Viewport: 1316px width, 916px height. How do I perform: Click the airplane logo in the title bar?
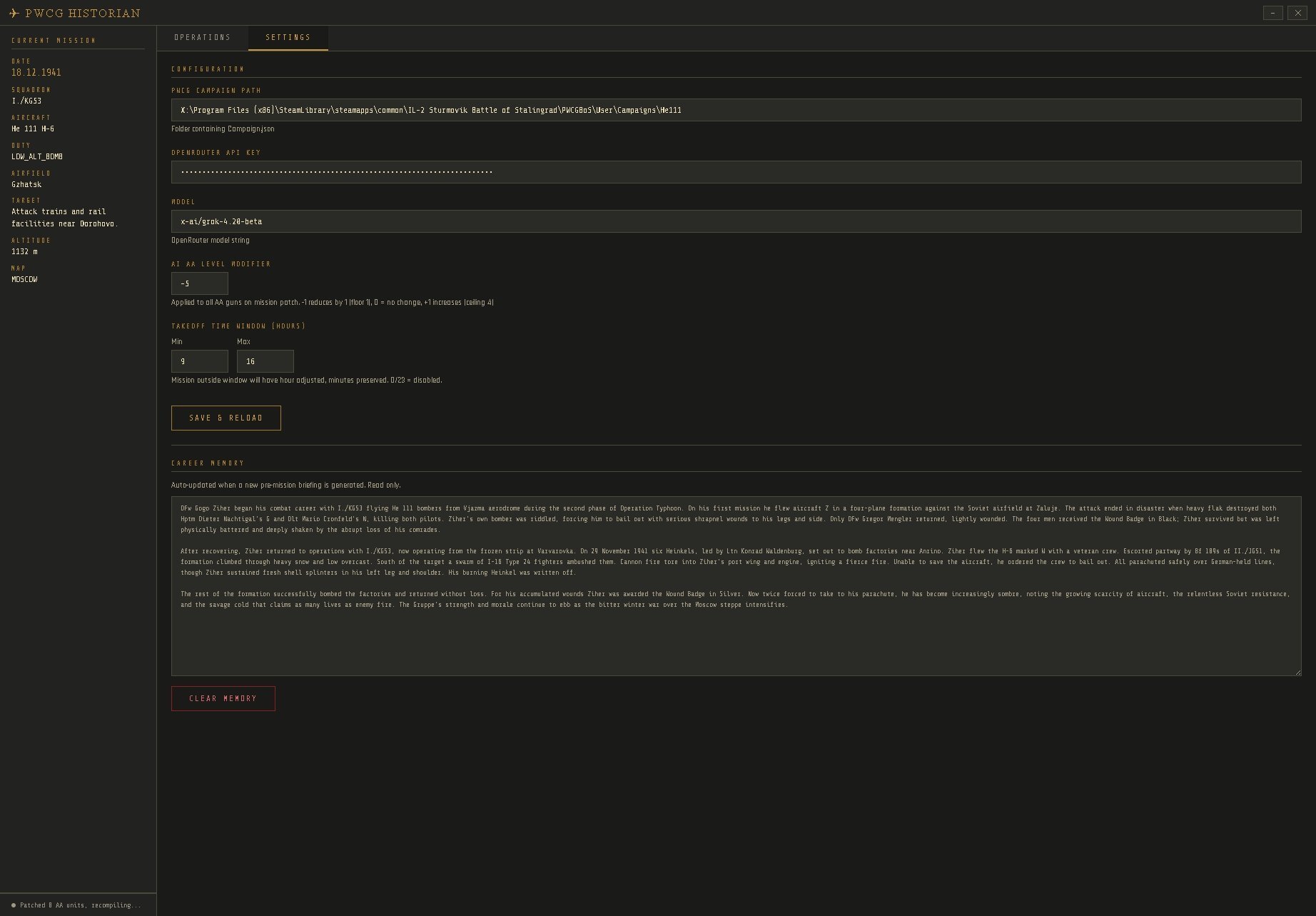click(x=14, y=13)
